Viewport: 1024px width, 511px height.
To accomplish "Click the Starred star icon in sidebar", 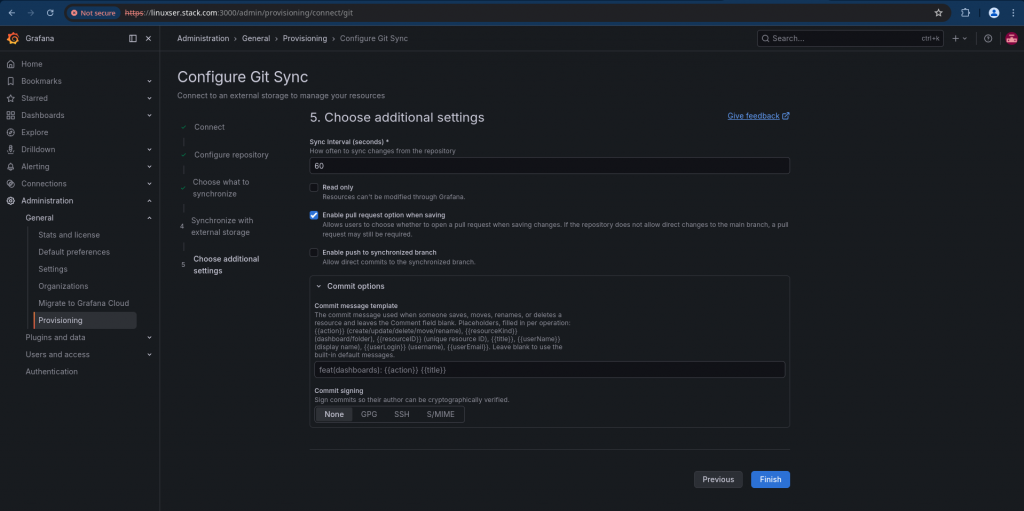I will point(10,98).
